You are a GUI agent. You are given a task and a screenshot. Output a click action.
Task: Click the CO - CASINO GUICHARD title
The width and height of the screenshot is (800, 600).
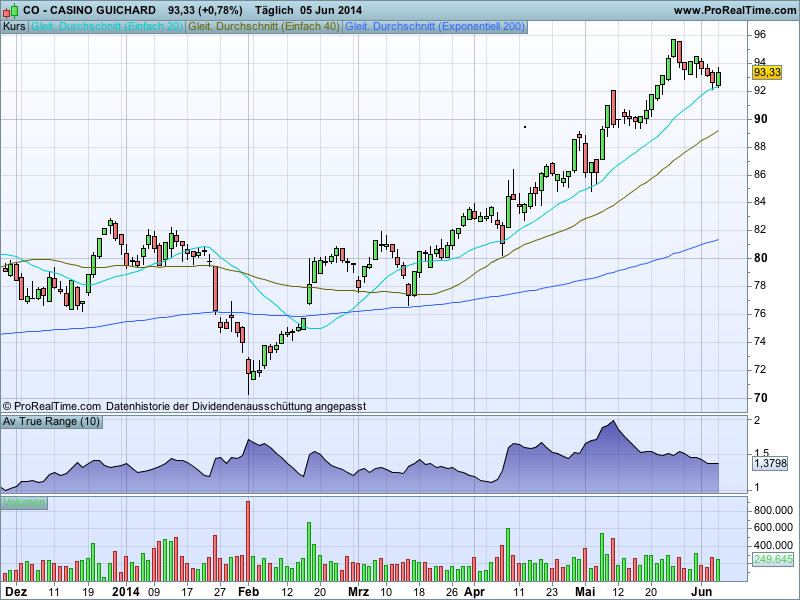click(89, 10)
